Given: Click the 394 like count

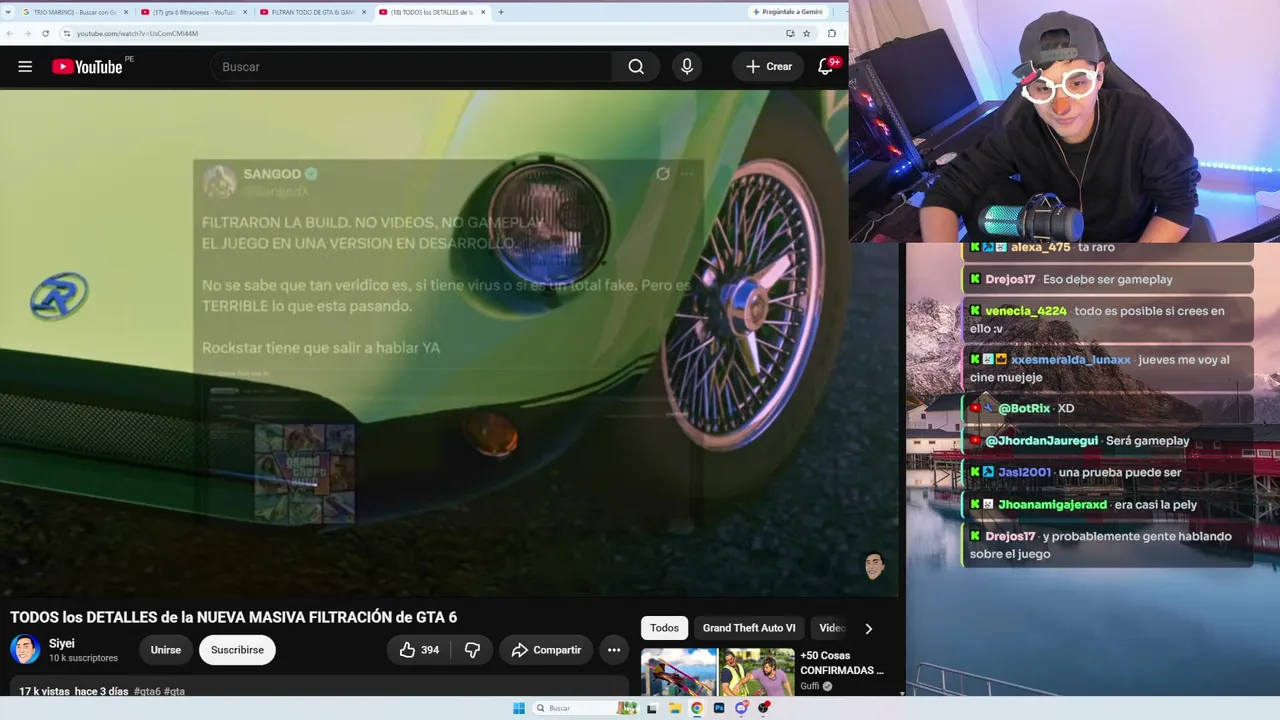Looking at the screenshot, I should [430, 650].
